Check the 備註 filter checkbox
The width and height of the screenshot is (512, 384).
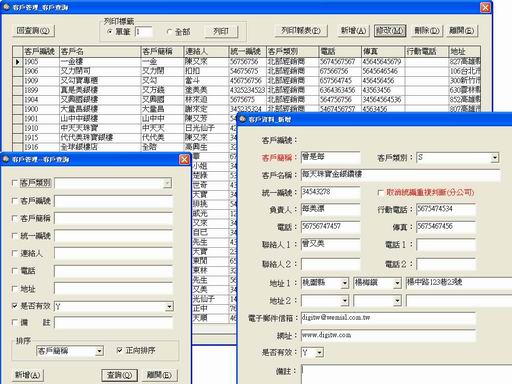coord(15,322)
